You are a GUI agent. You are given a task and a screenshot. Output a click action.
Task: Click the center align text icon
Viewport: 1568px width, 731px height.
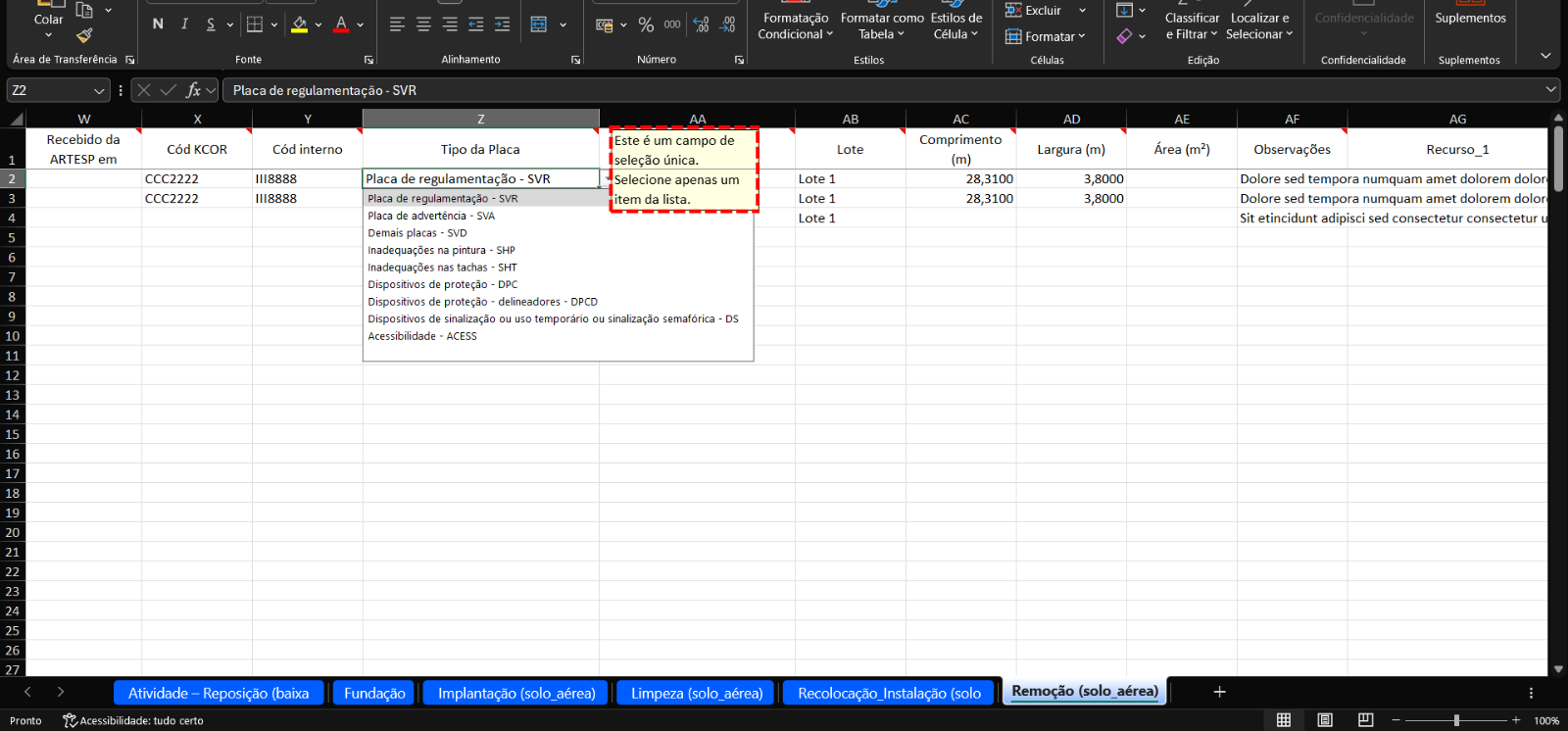423,24
